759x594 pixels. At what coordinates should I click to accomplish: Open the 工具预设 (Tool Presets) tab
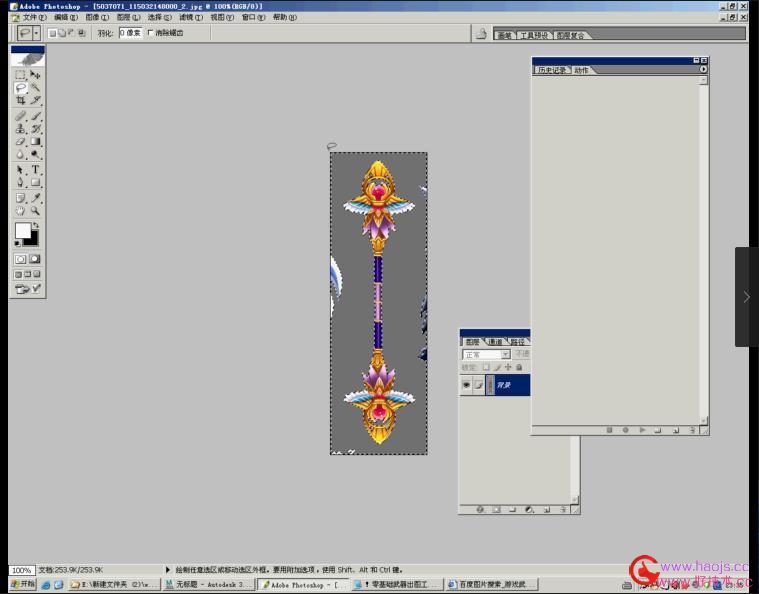(x=534, y=35)
